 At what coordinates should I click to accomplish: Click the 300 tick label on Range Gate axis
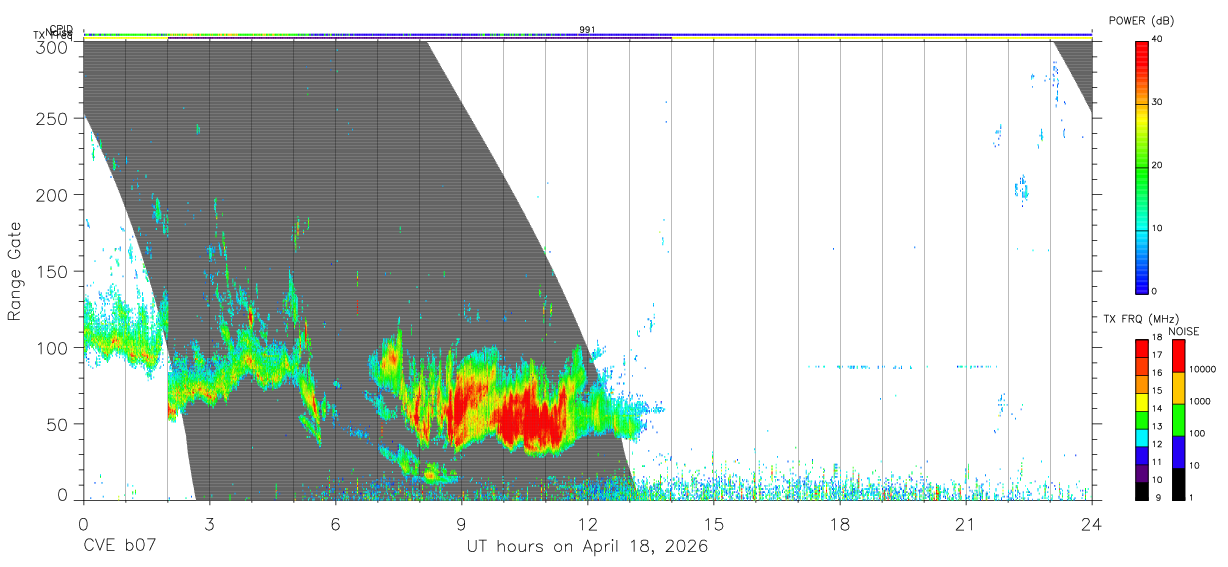click(x=53, y=47)
